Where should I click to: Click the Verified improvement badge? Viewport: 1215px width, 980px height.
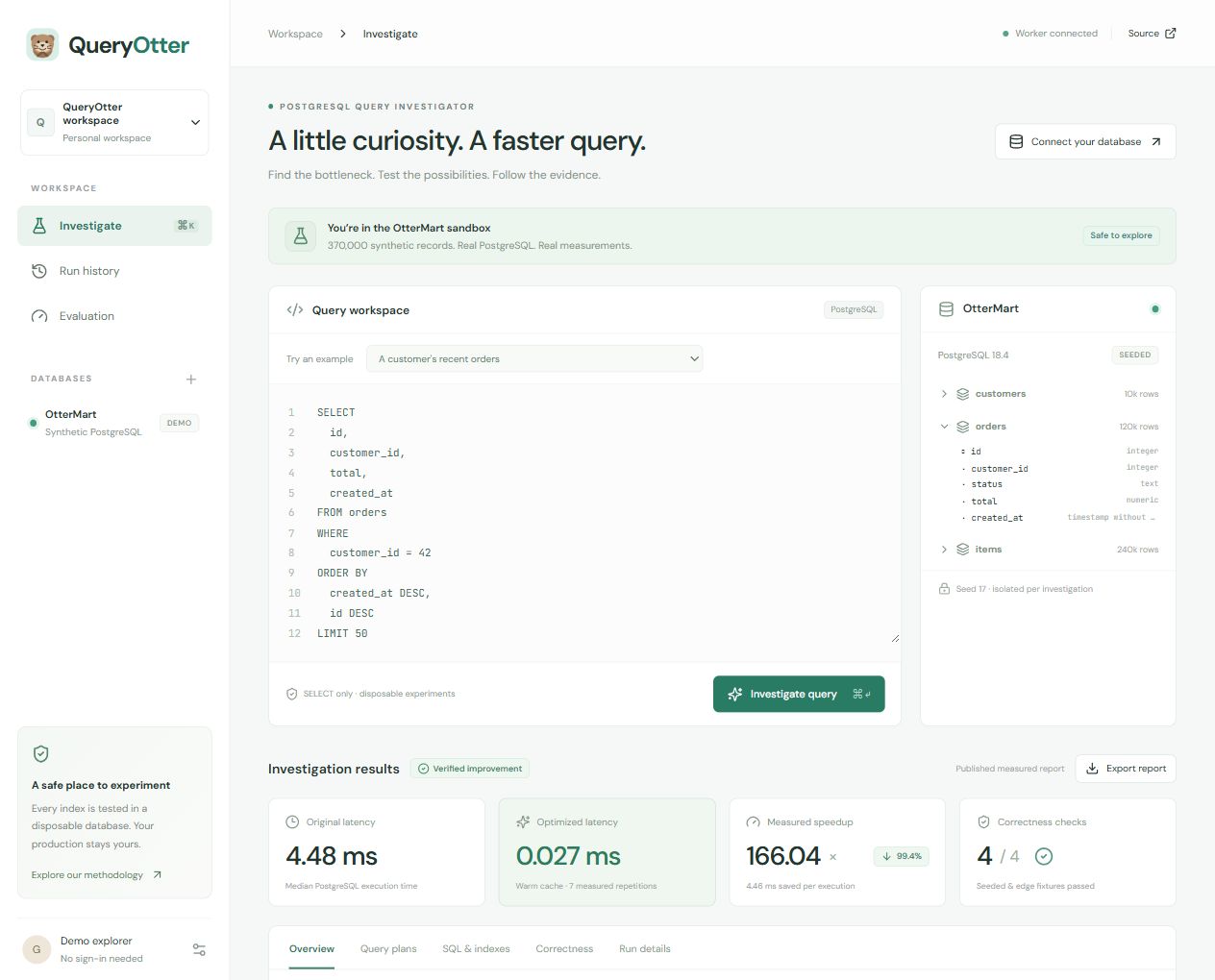coord(470,769)
